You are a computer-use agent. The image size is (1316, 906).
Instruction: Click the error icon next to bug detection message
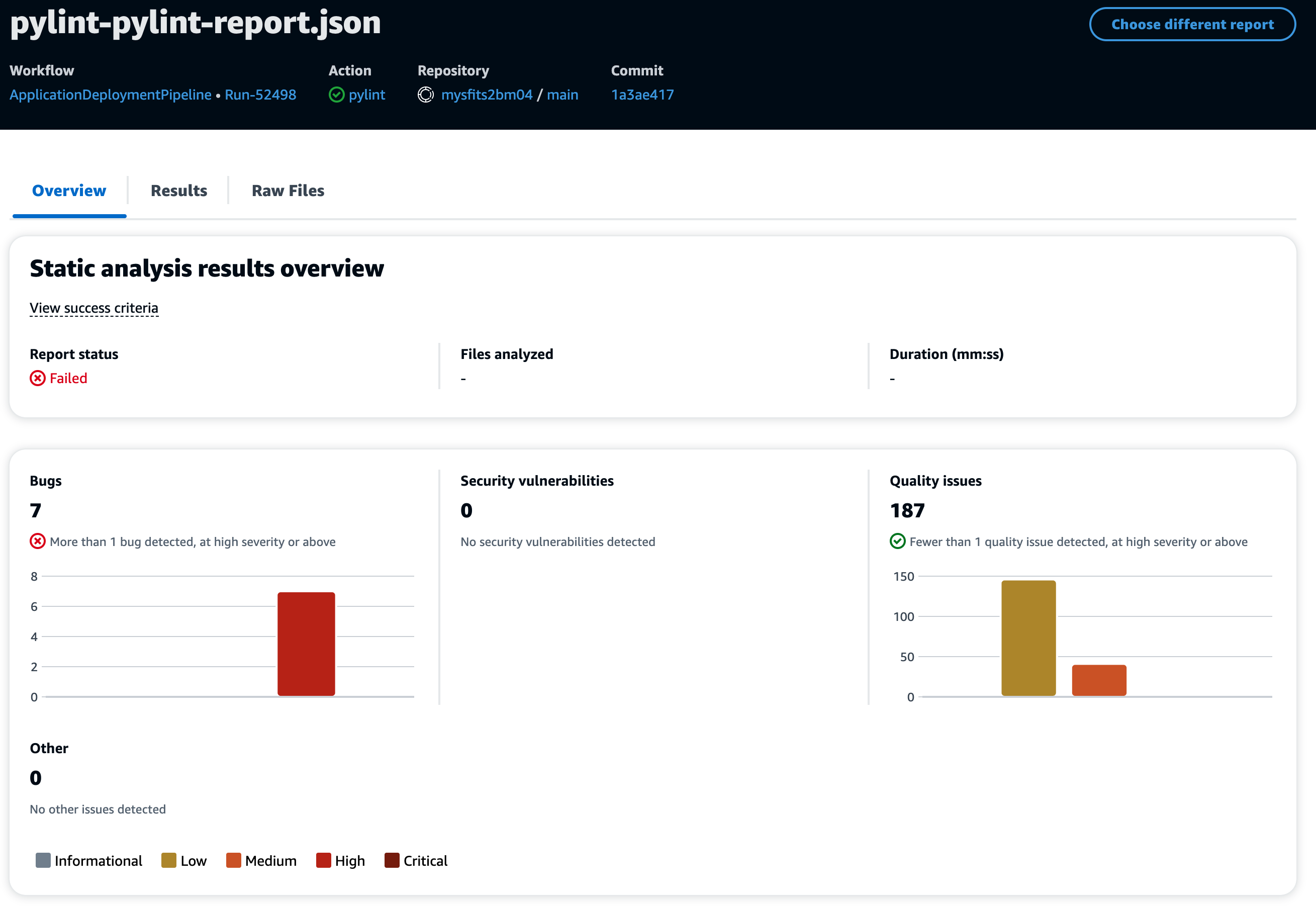[x=36, y=541]
